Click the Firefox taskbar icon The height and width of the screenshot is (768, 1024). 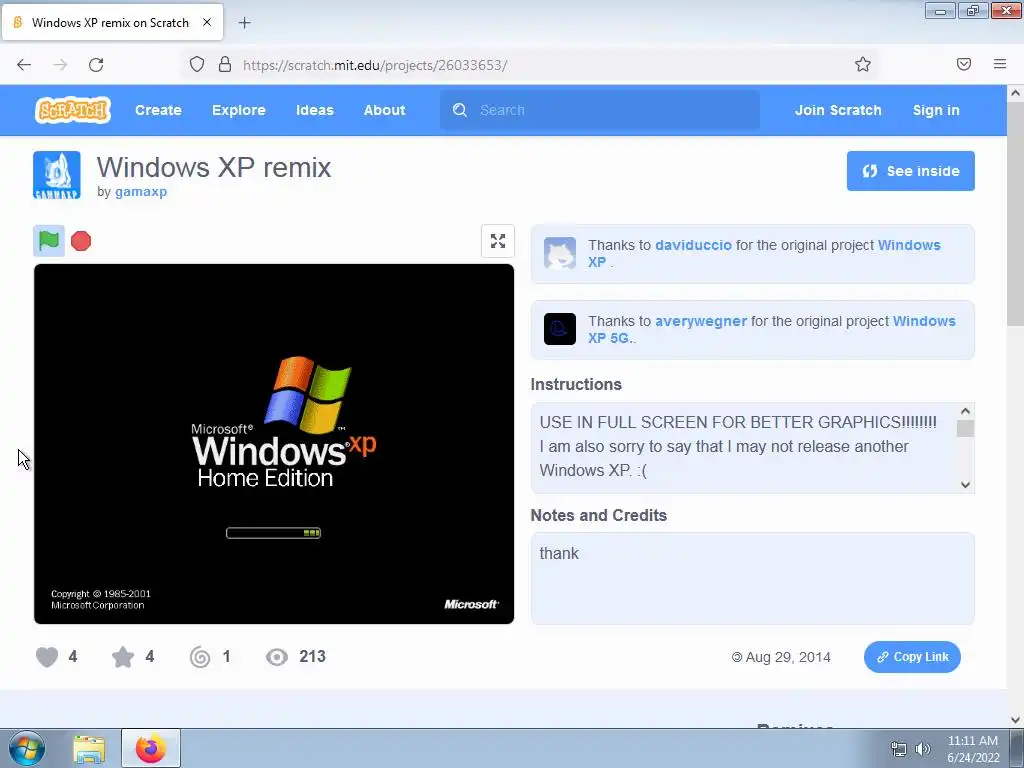pyautogui.click(x=151, y=748)
